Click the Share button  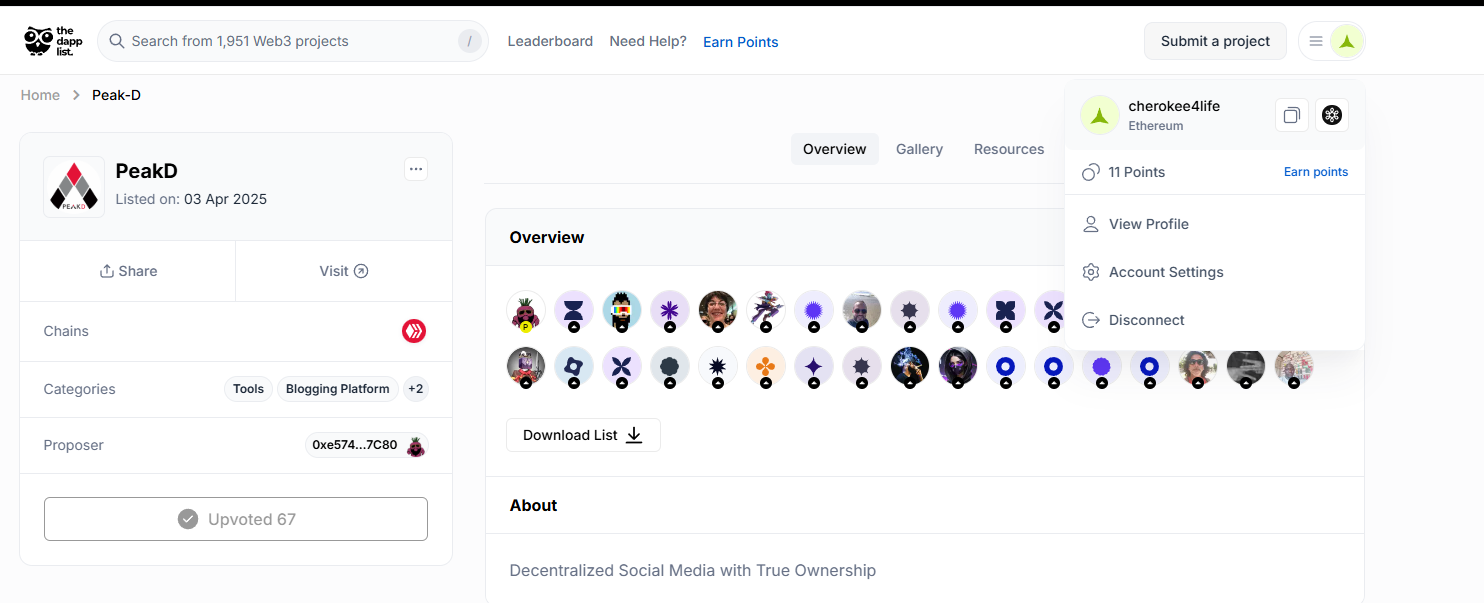128,271
